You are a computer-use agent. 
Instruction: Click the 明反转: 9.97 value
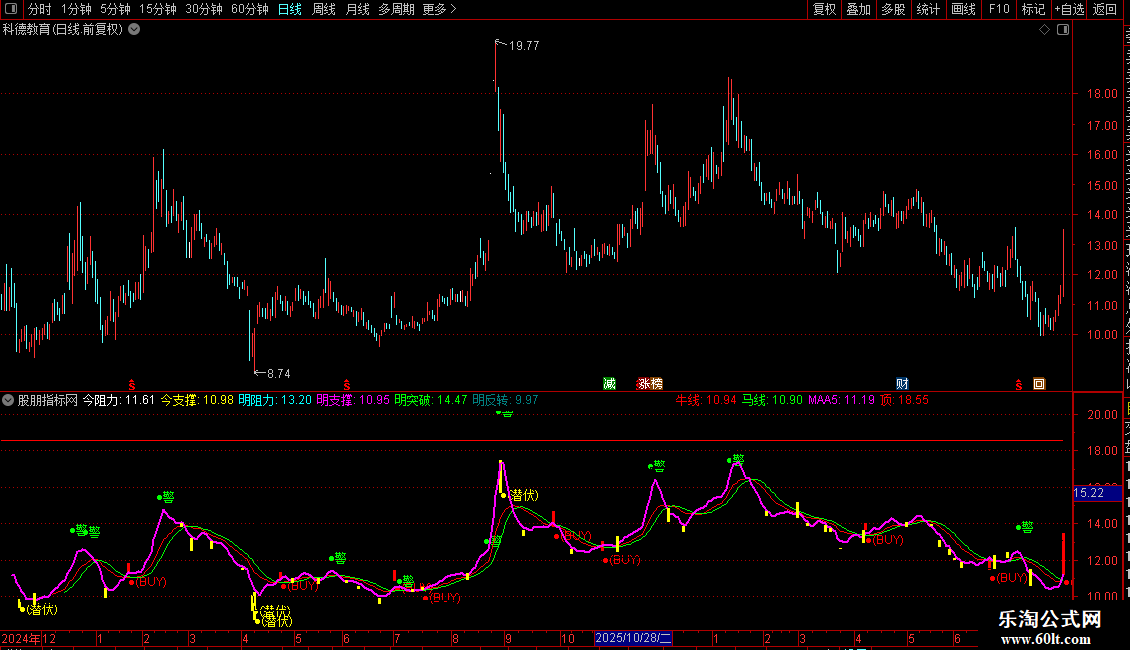tap(505, 400)
